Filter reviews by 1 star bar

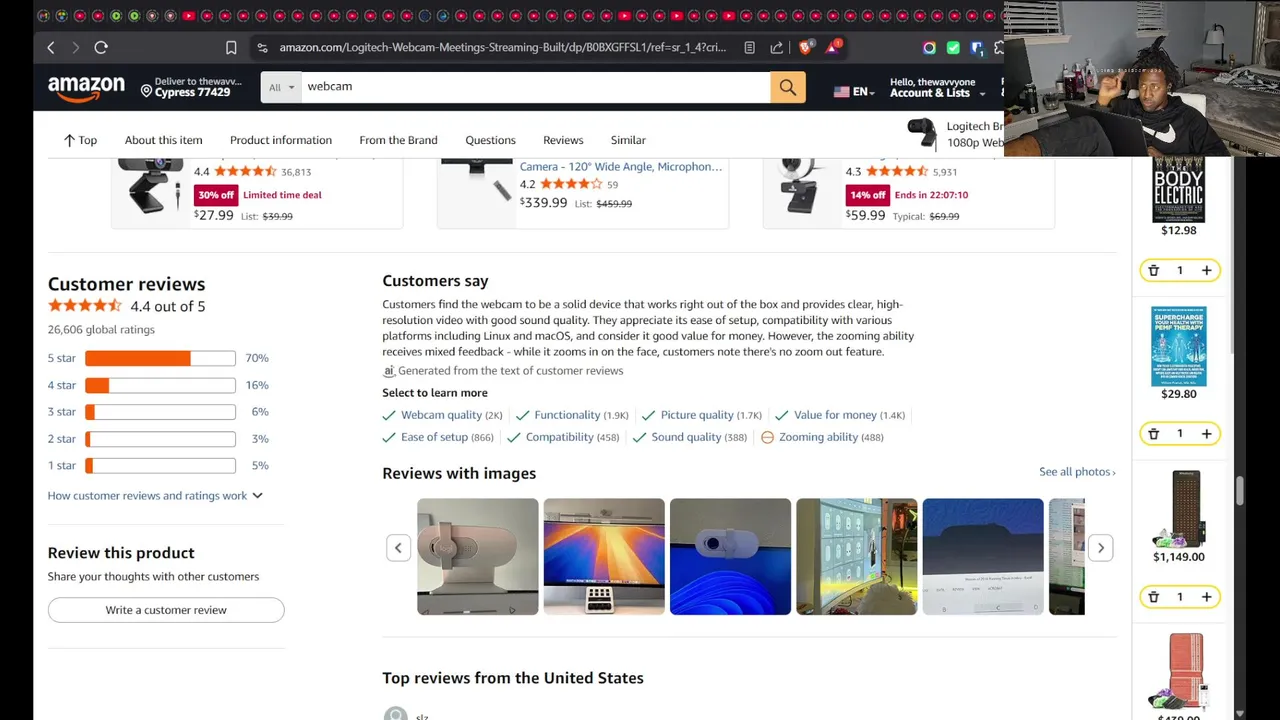point(160,465)
